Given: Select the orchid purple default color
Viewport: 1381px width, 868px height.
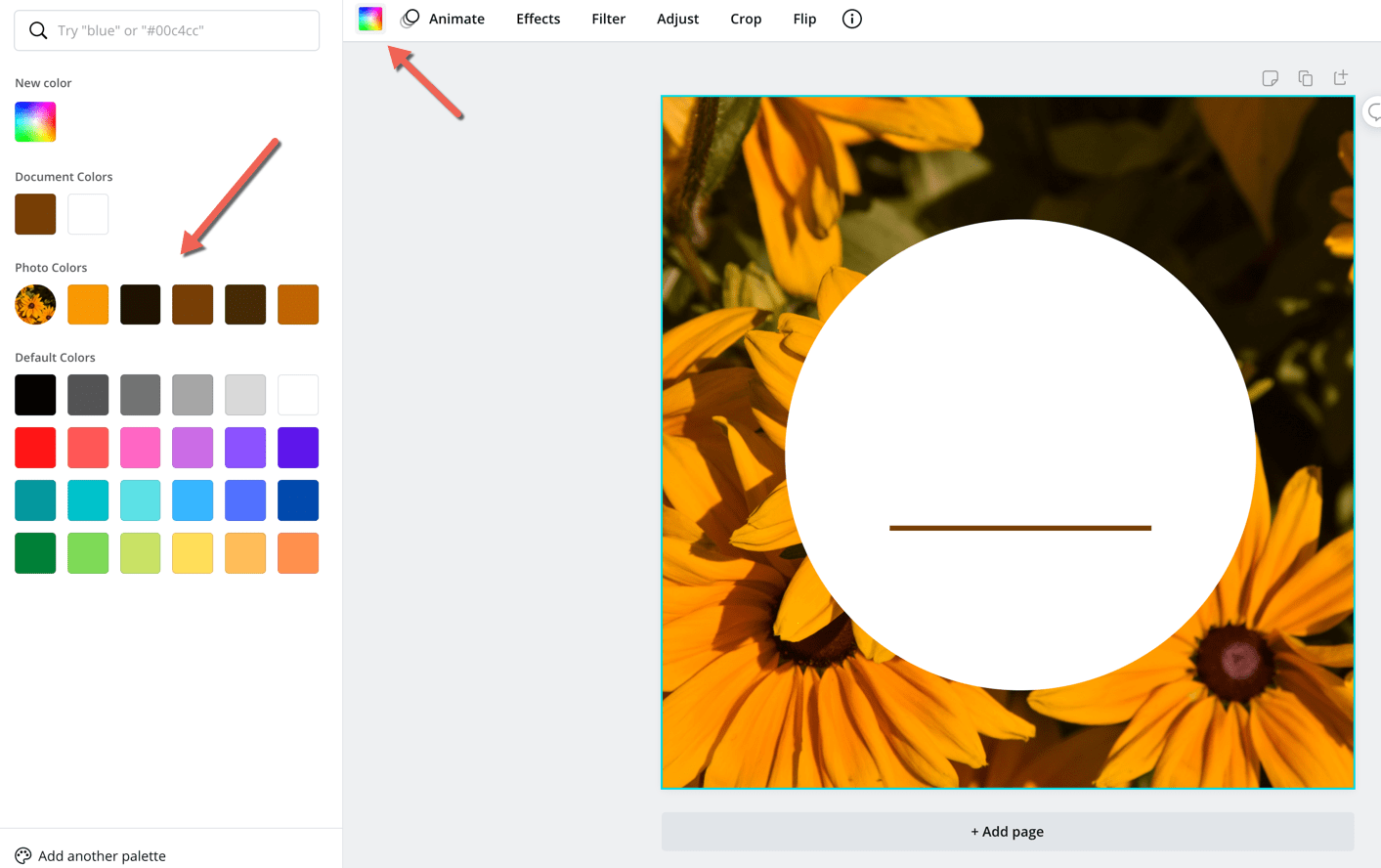Looking at the screenshot, I should (x=193, y=448).
